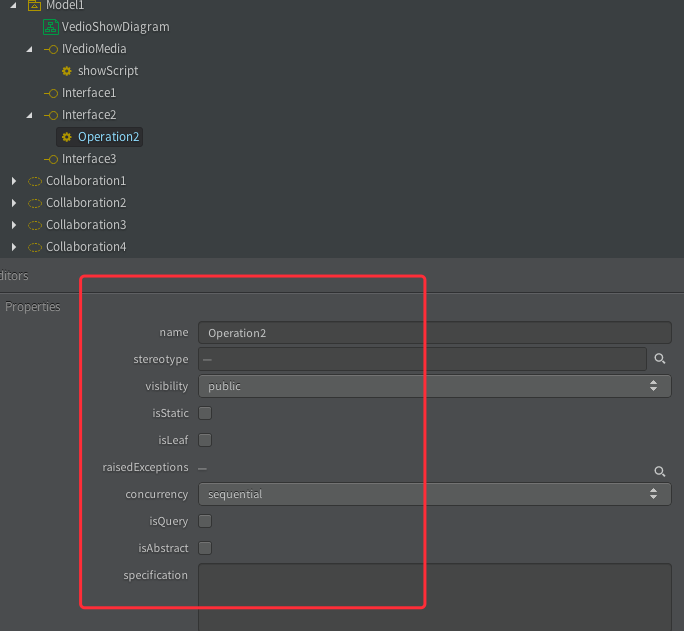The width and height of the screenshot is (684, 631).
Task: Expand the Collaboration3 tree node
Action: coord(14,225)
